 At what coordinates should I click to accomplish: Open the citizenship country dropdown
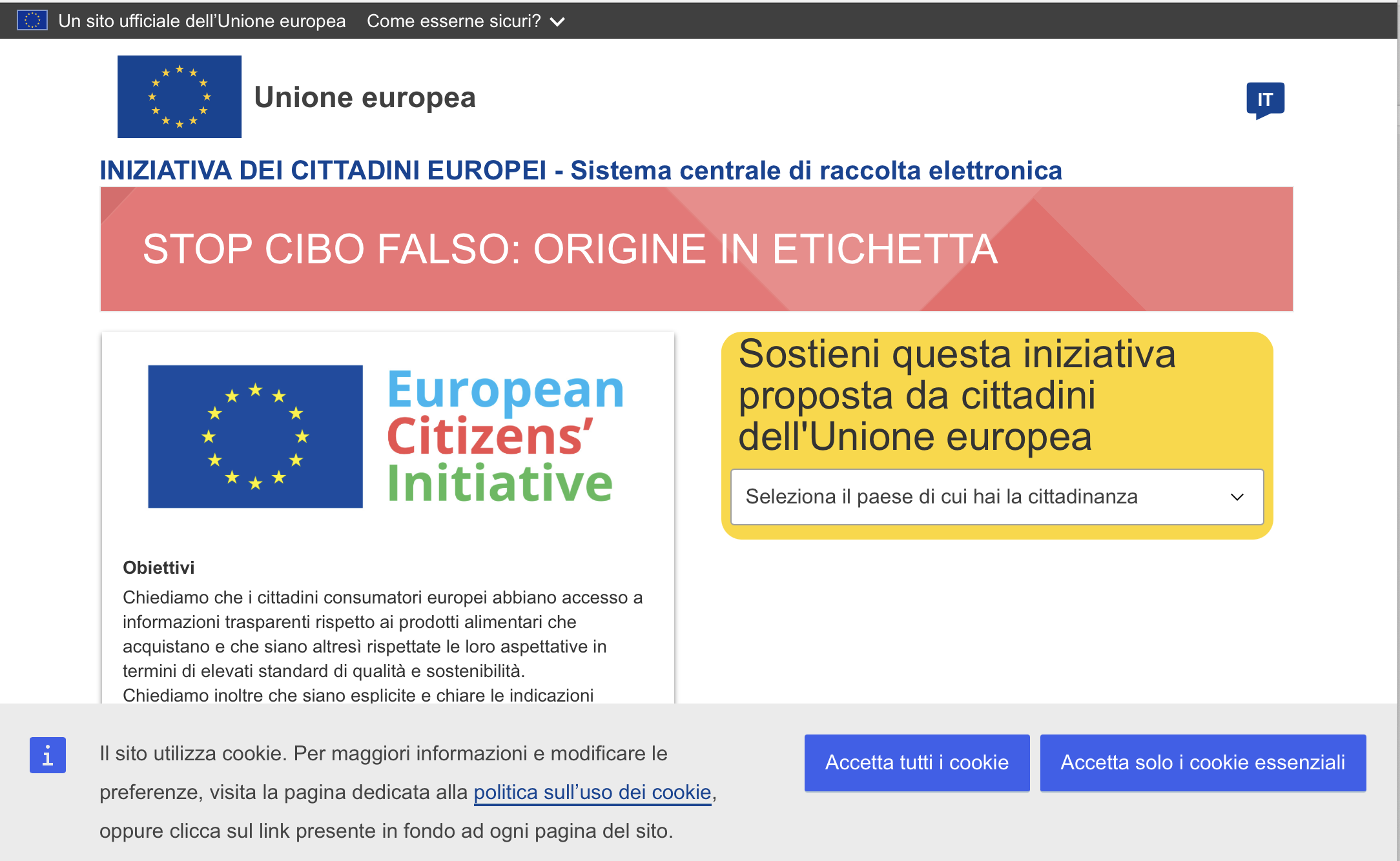click(x=996, y=497)
